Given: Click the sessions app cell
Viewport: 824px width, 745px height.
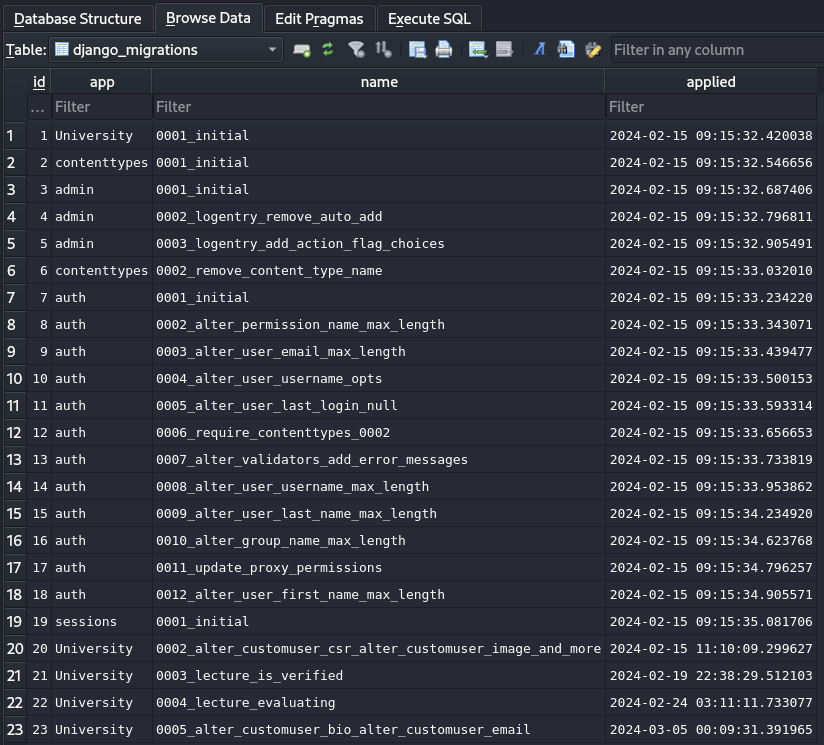Looking at the screenshot, I should tap(102, 622).
